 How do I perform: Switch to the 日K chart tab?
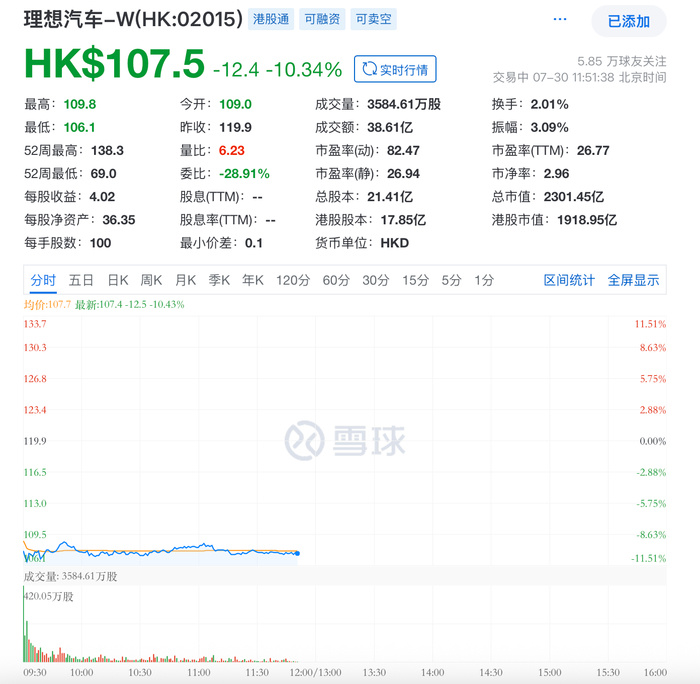tap(117, 280)
